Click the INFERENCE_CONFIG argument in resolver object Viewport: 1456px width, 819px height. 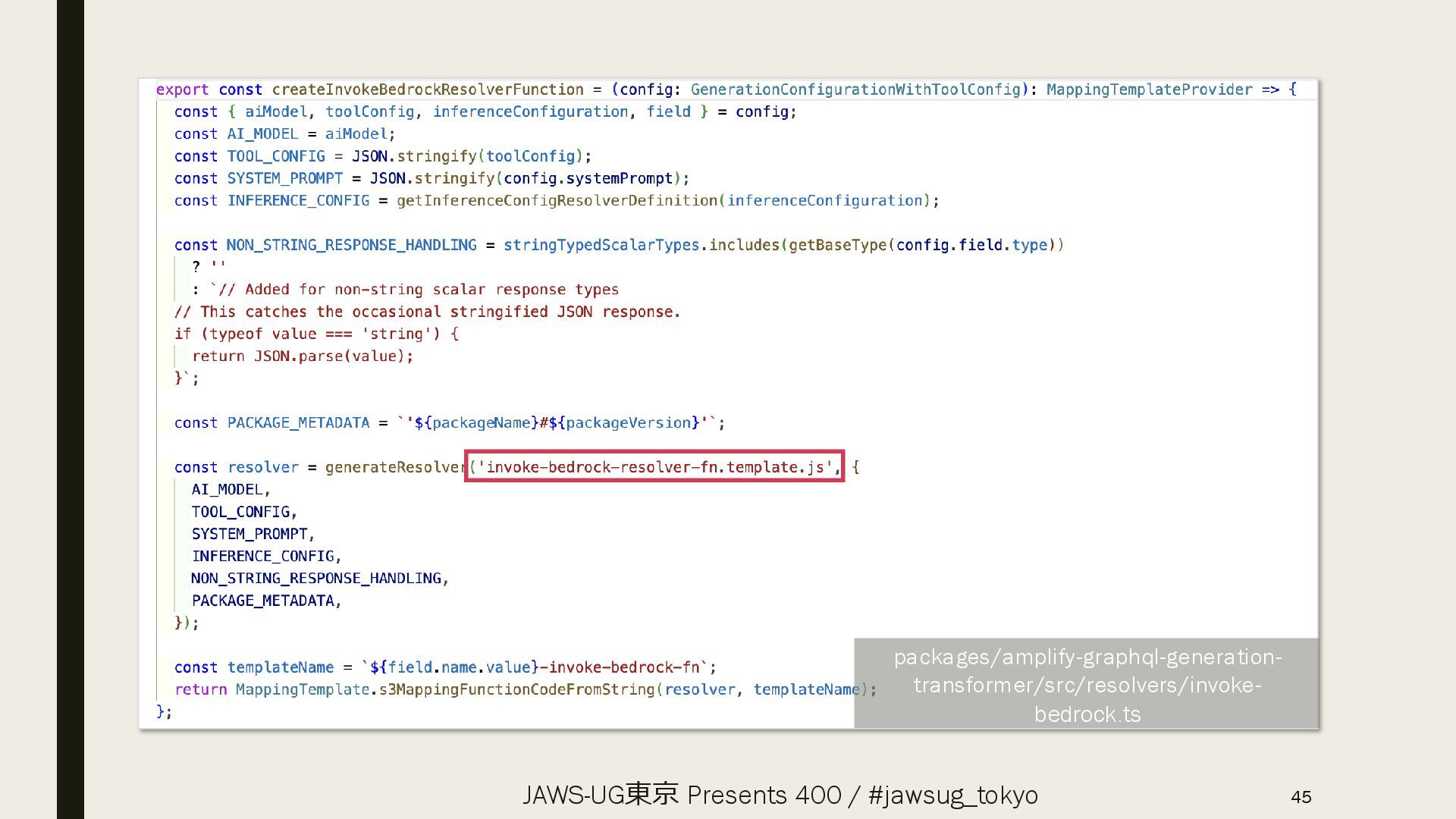pos(262,556)
